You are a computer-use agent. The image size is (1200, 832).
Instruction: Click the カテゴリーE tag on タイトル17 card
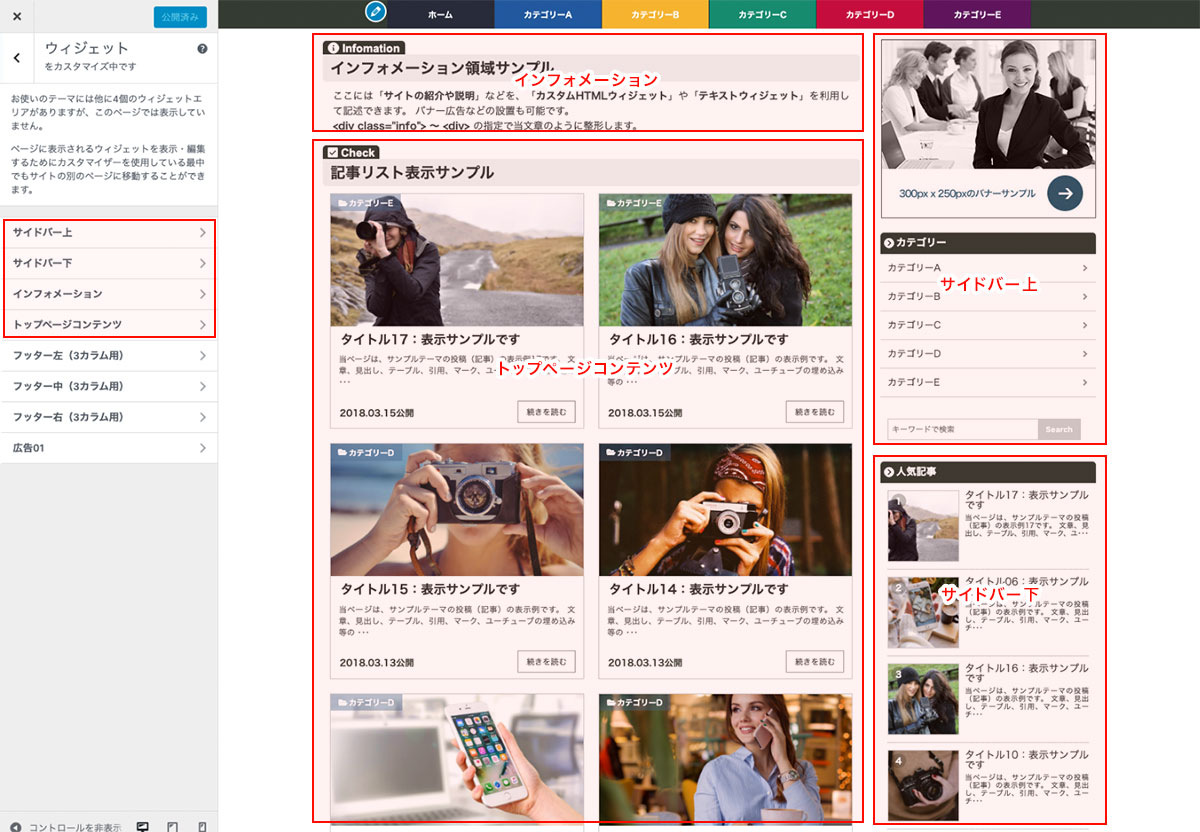(x=366, y=203)
